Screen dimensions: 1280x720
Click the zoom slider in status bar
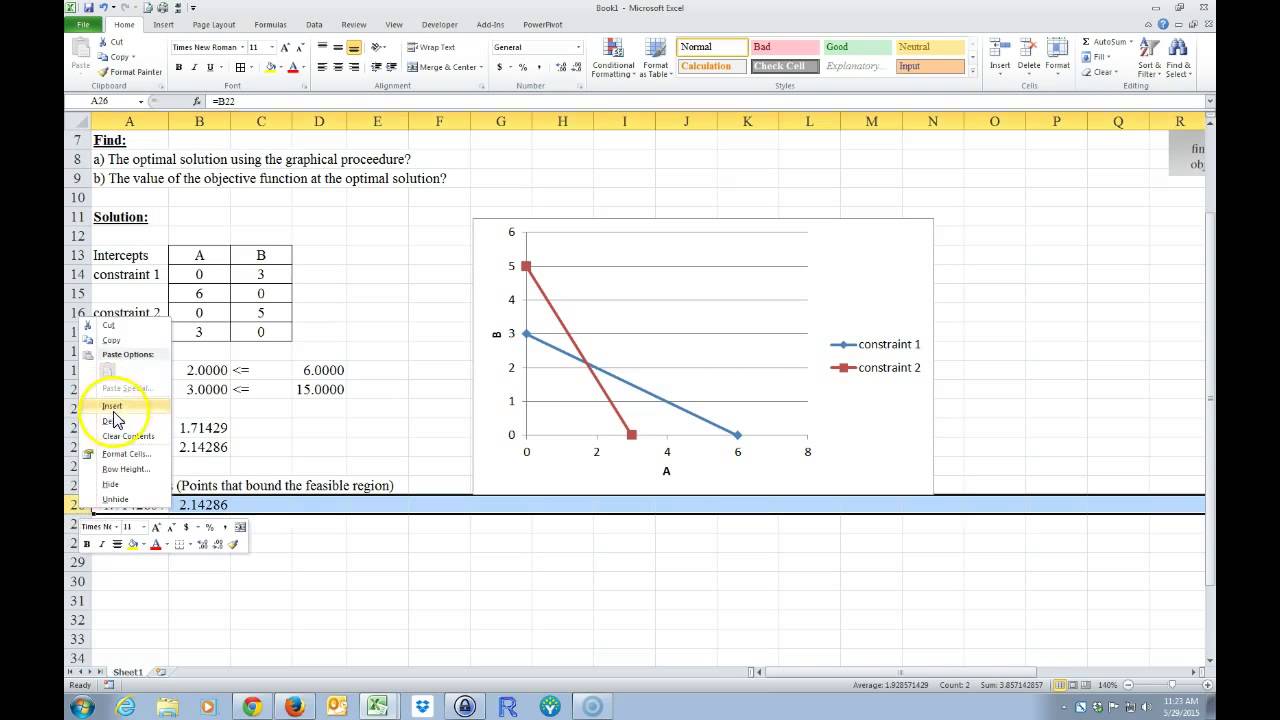pyautogui.click(x=1173, y=685)
